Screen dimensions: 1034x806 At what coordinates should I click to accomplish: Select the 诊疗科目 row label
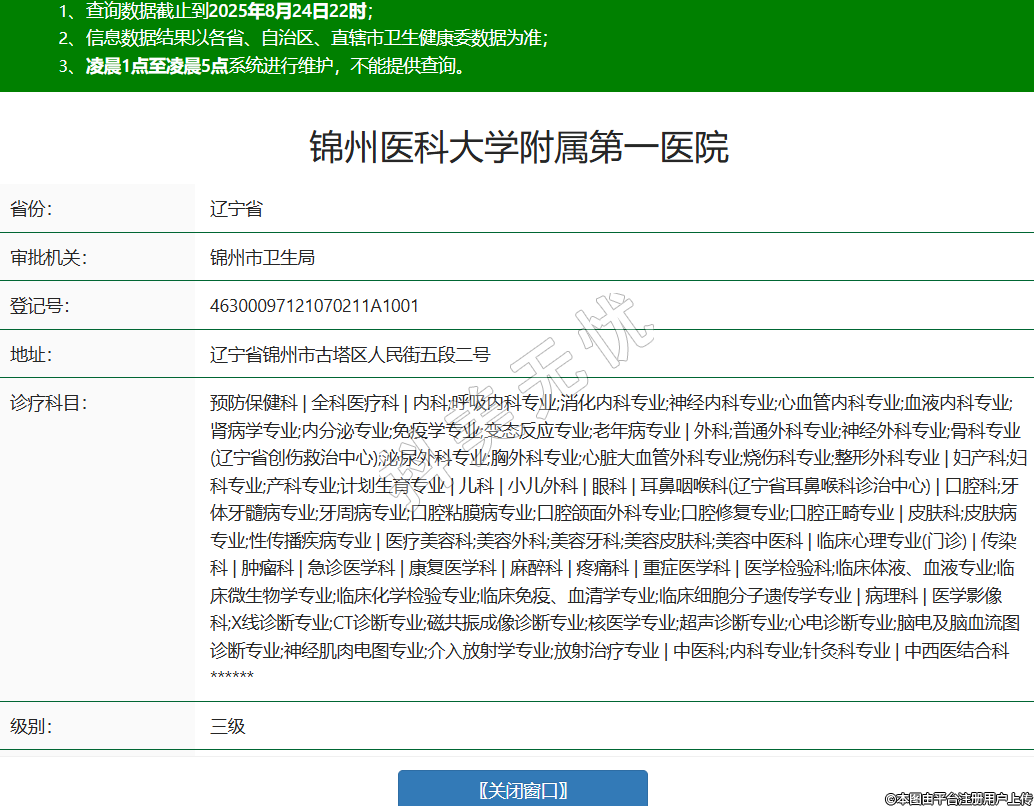(x=48, y=403)
